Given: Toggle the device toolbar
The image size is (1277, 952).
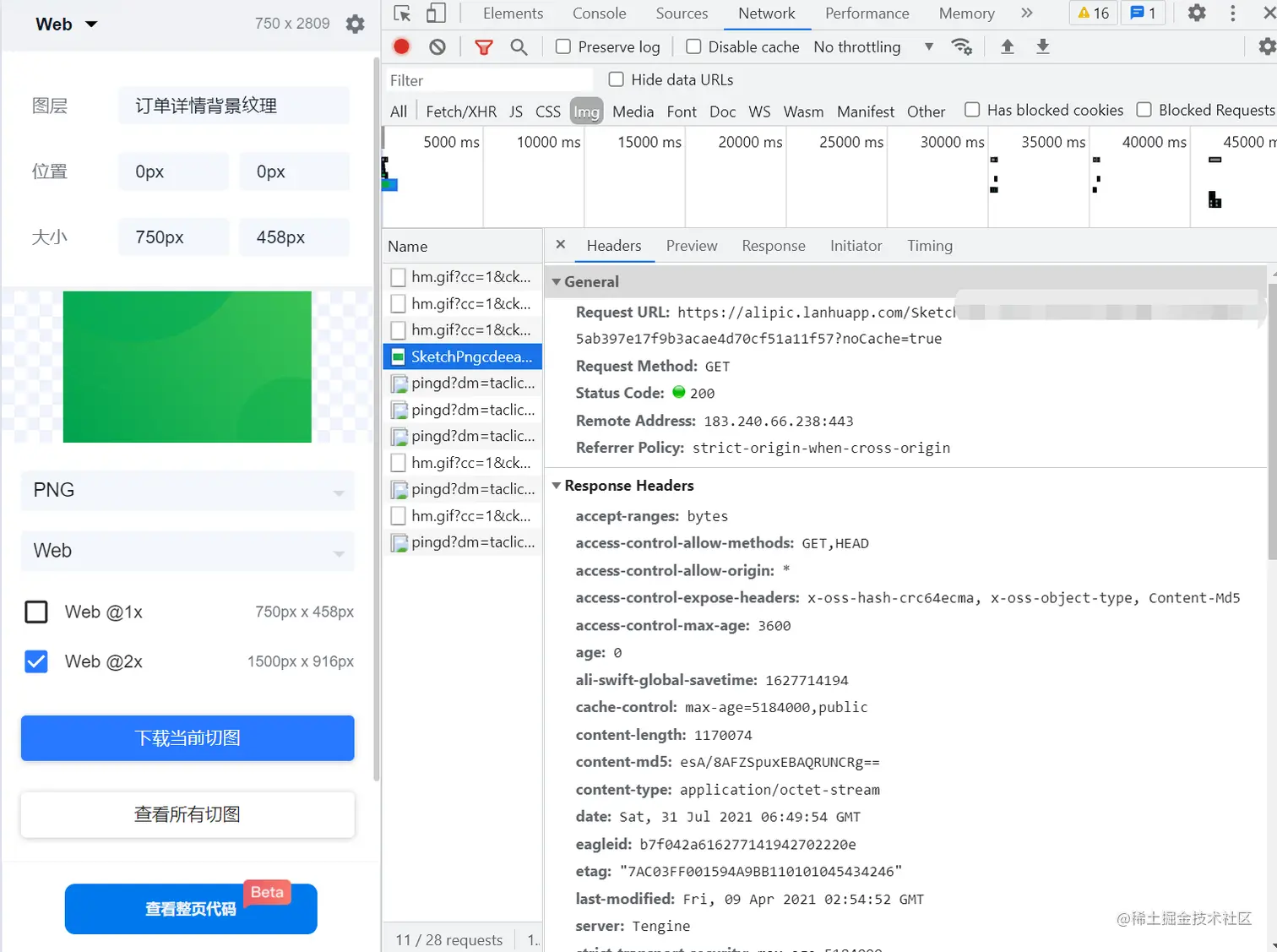Looking at the screenshot, I should (436, 14).
